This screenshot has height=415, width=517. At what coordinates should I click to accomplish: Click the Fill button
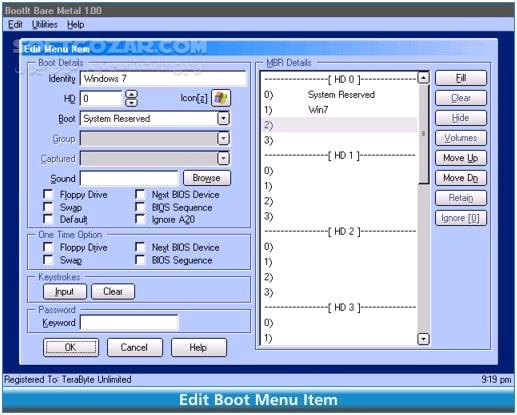click(461, 78)
